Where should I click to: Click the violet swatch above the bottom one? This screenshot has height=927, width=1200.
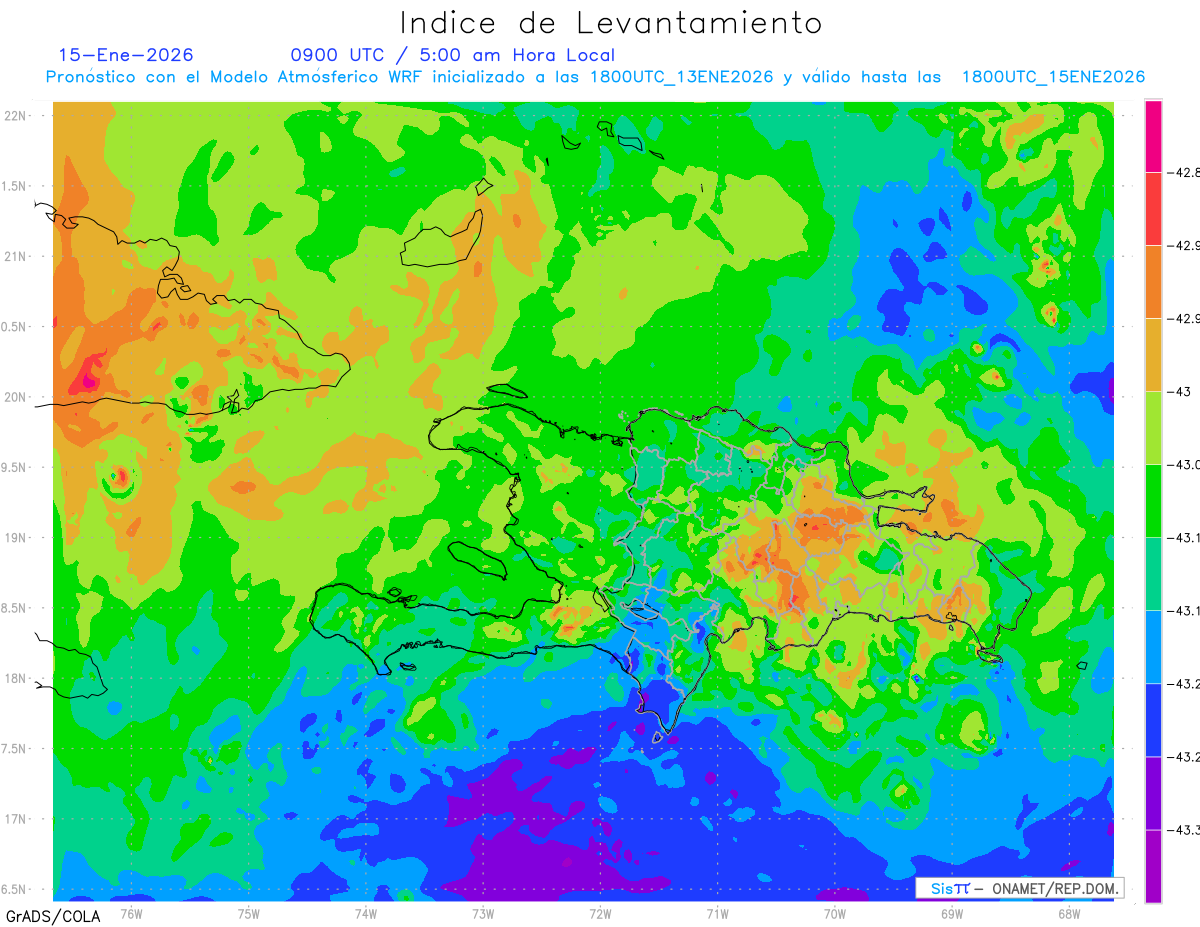click(x=1153, y=792)
